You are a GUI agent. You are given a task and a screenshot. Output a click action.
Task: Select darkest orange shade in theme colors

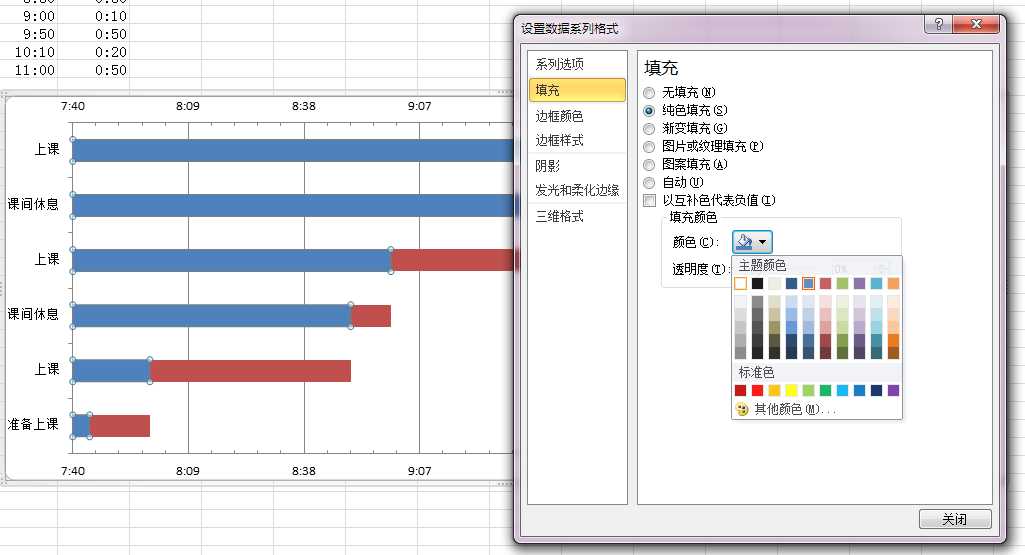(x=894, y=353)
